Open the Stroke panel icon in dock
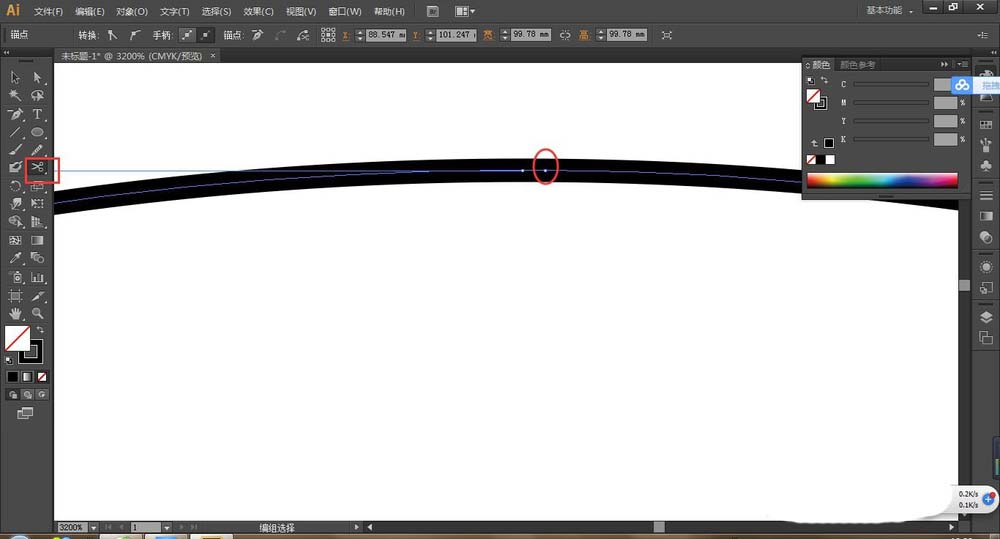The height and width of the screenshot is (539, 1000). pos(986,195)
